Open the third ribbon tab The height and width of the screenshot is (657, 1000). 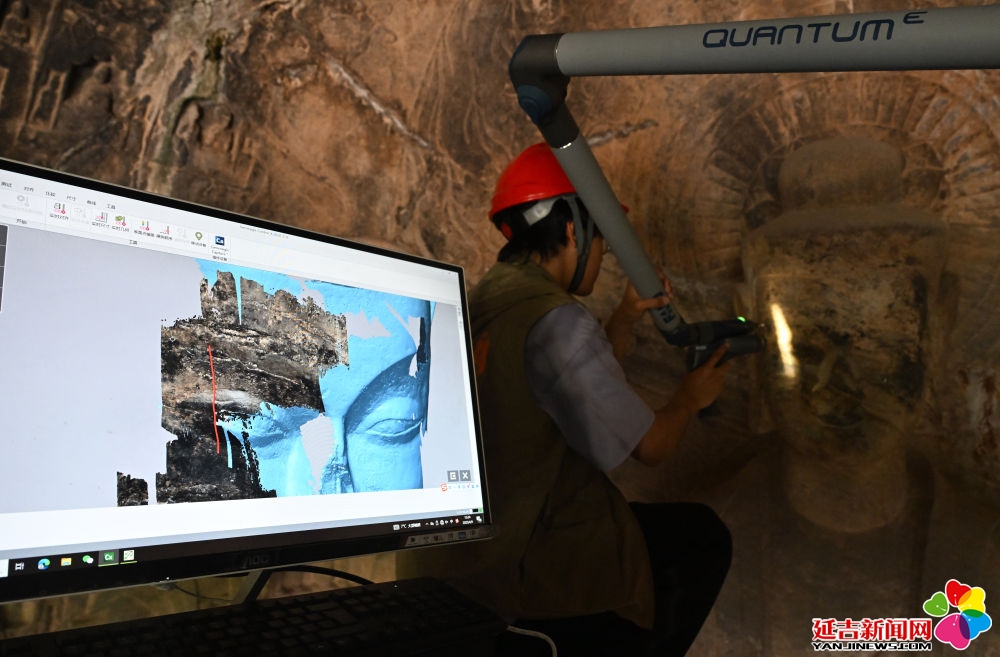(x=50, y=194)
